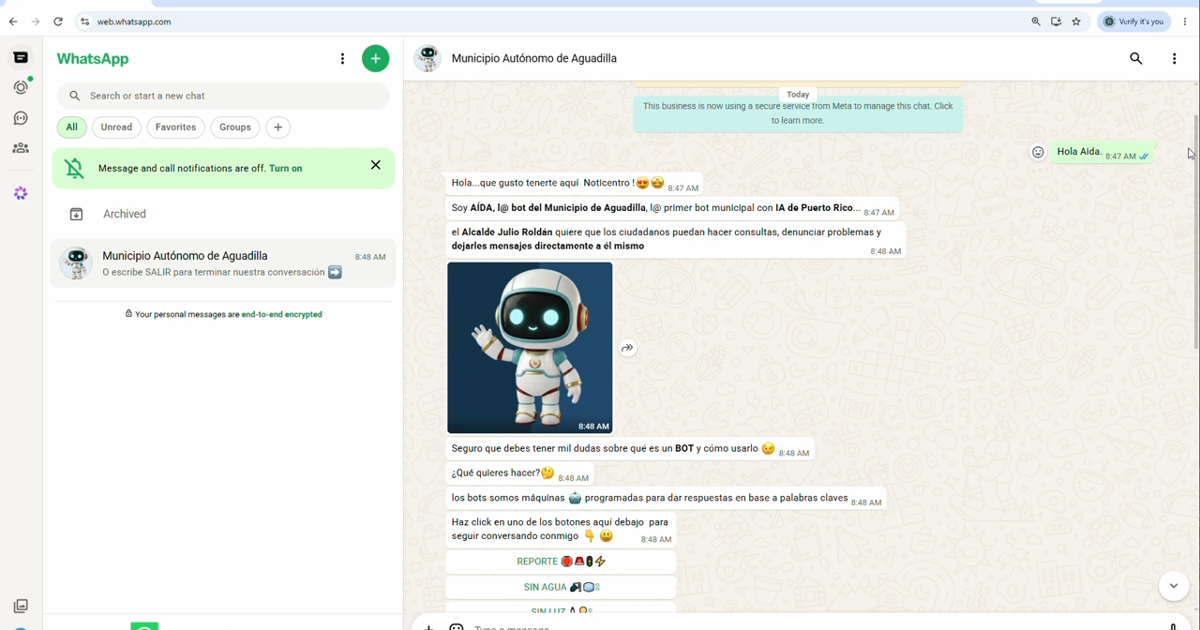This screenshot has height=630, width=1200.
Task: Select the All chat filter
Action: 72,127
